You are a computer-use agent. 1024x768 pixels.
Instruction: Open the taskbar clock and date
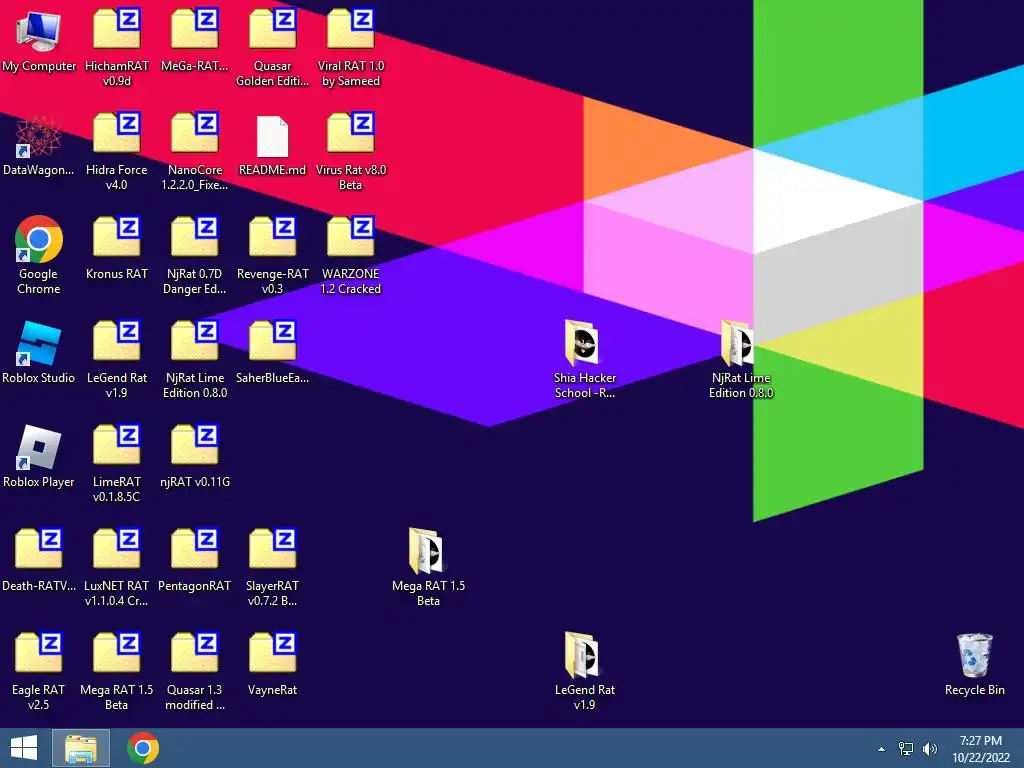(981, 749)
